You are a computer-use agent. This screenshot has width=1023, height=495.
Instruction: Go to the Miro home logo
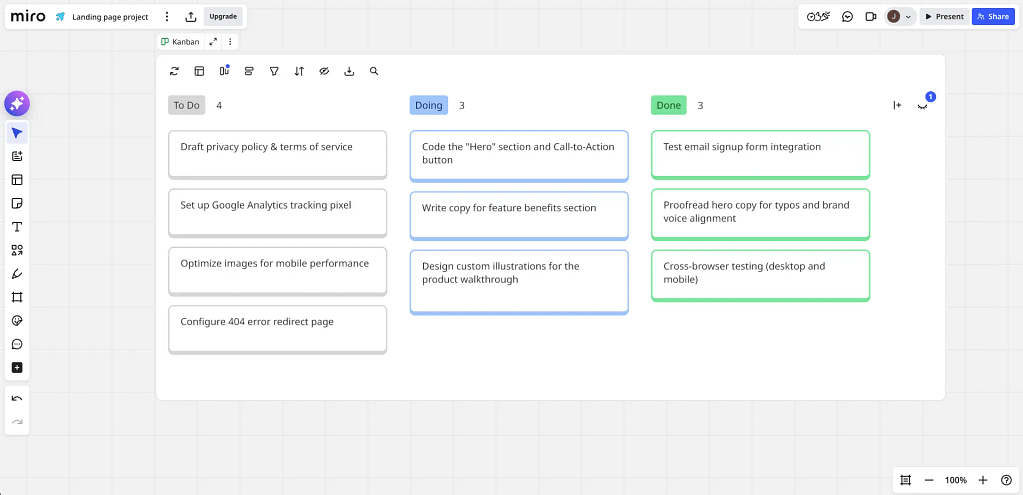tap(28, 16)
